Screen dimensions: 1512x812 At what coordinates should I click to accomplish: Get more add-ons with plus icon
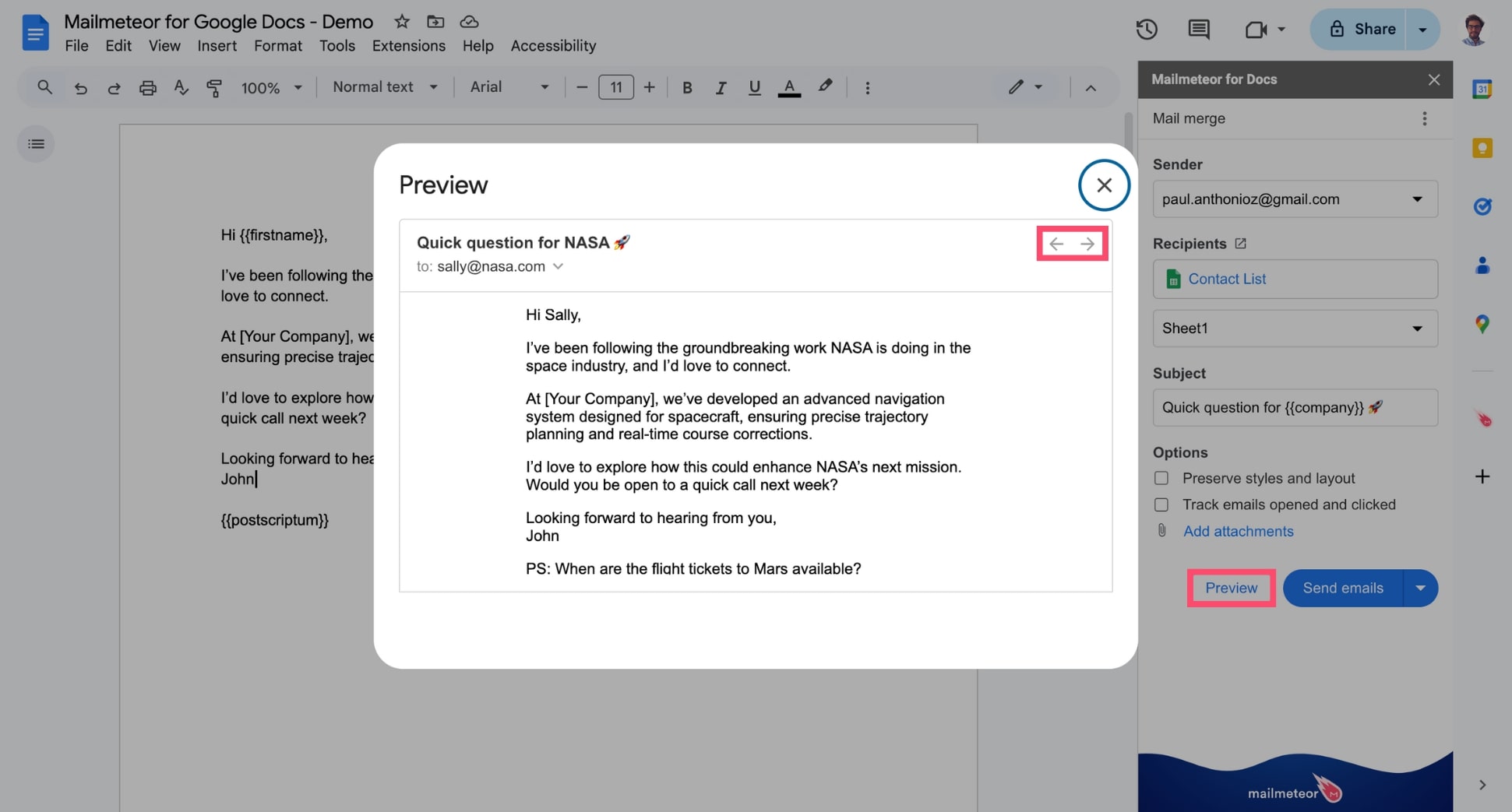click(x=1482, y=476)
